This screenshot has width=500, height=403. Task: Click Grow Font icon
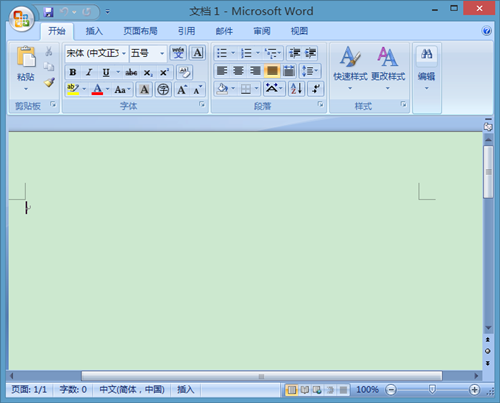pos(182,89)
